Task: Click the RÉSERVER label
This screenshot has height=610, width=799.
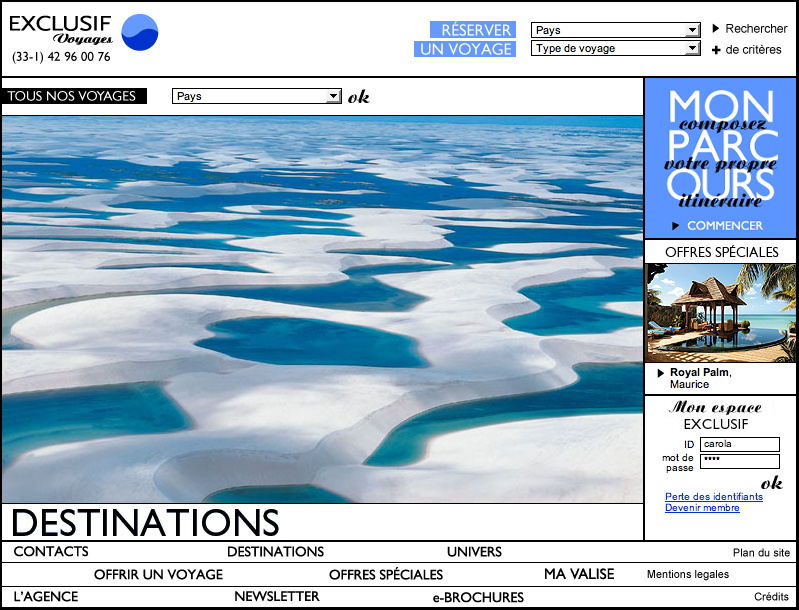Action: (x=473, y=30)
